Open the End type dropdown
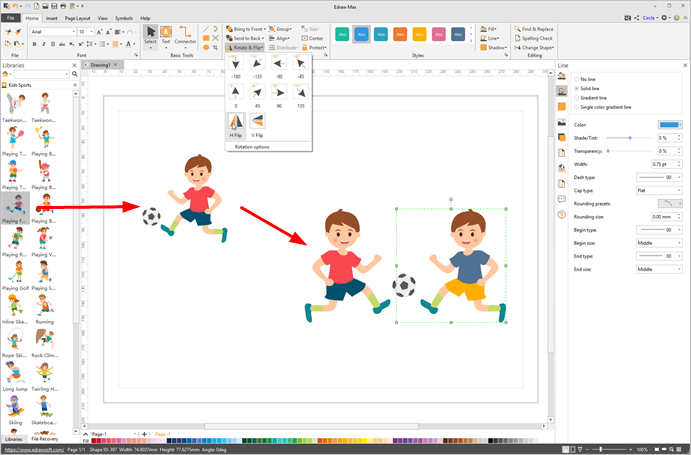 point(659,256)
